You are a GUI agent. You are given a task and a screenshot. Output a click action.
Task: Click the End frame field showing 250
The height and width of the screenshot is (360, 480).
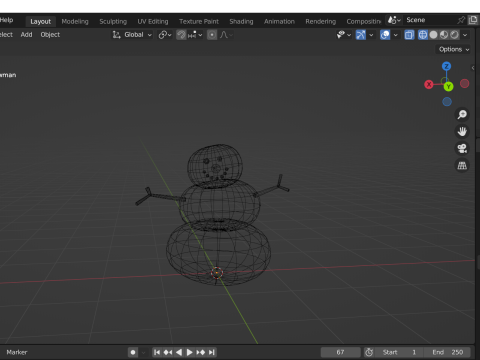(x=447, y=352)
